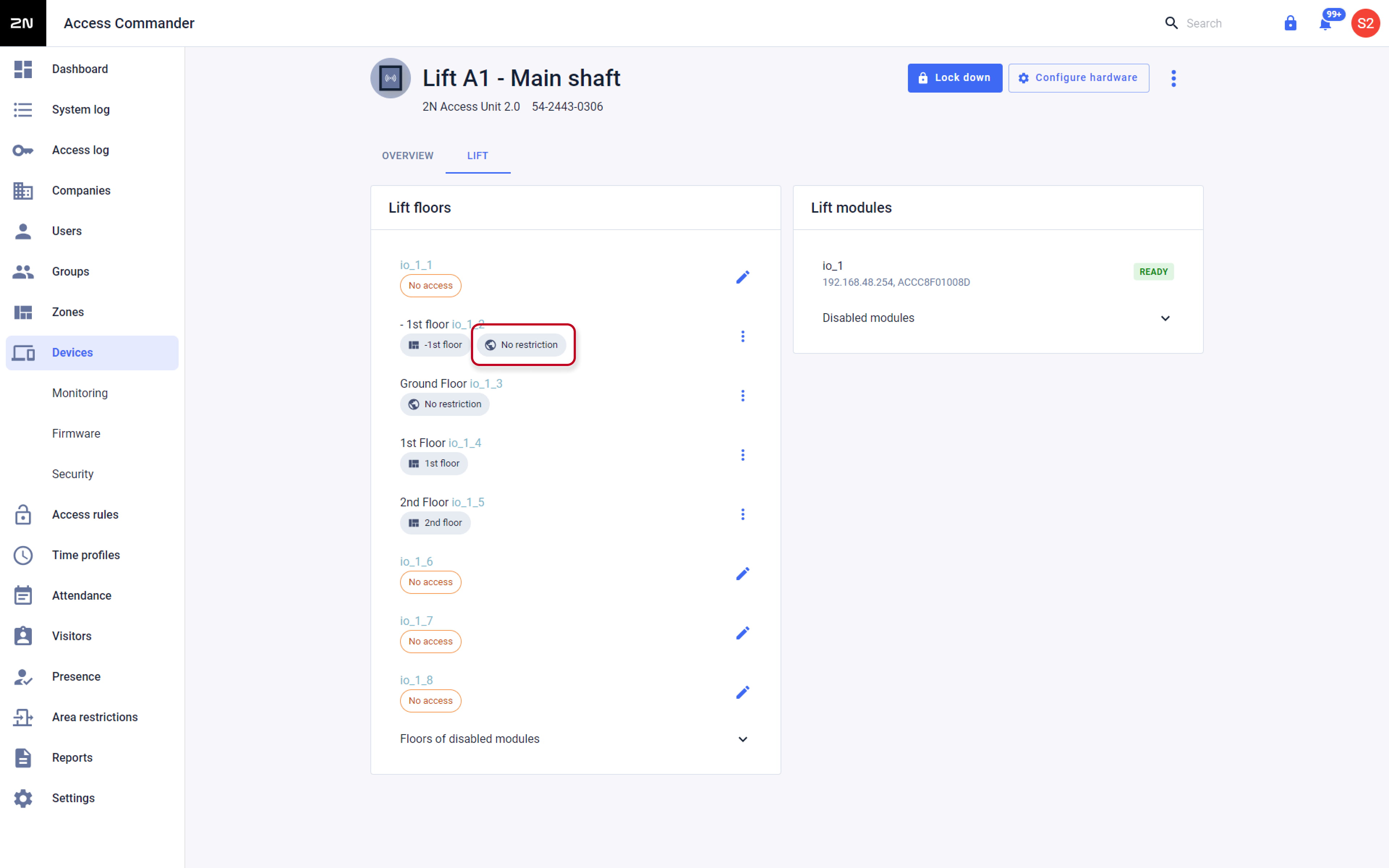Click the blue lock icon in header
Image resolution: width=1389 pixels, height=868 pixels.
1290,23
